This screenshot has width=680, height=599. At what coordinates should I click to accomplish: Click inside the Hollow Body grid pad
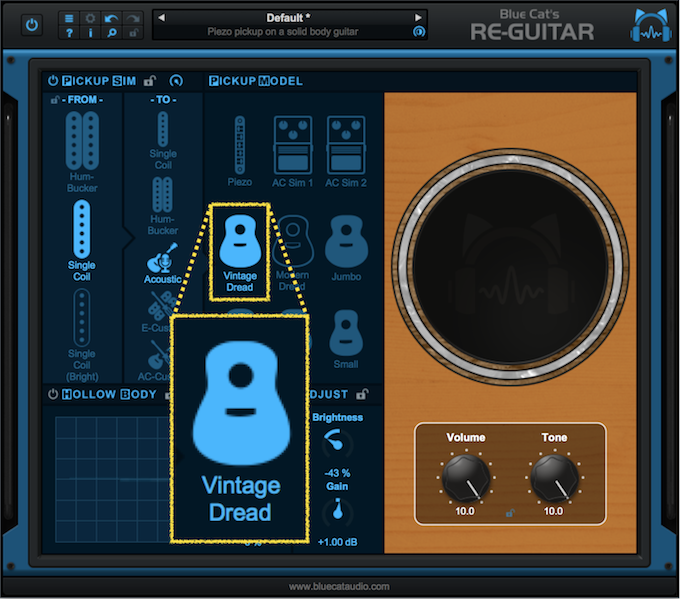pyautogui.click(x=112, y=479)
